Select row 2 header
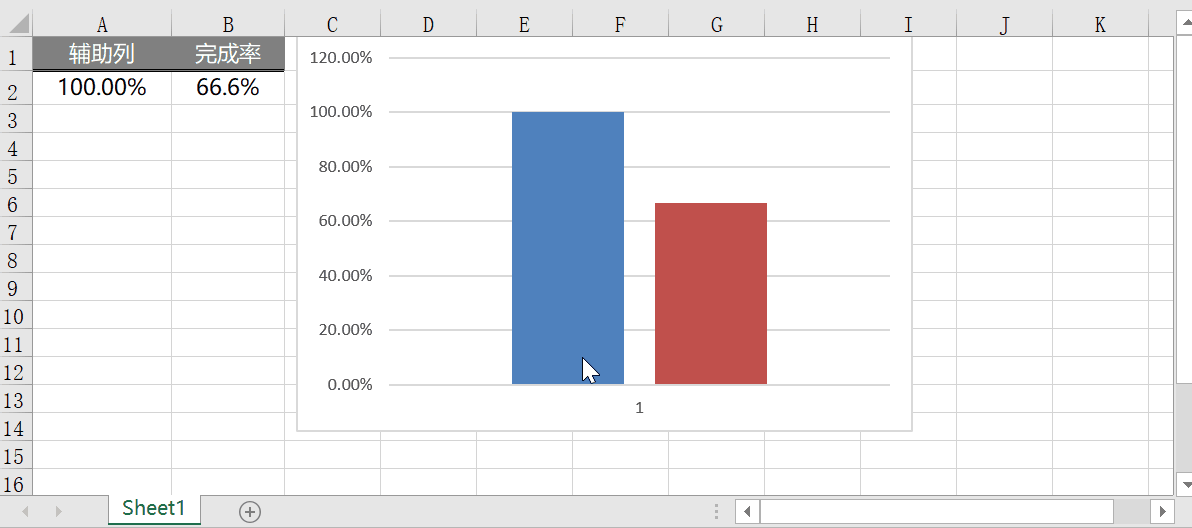This screenshot has height=528, width=1192. pyautogui.click(x=14, y=91)
